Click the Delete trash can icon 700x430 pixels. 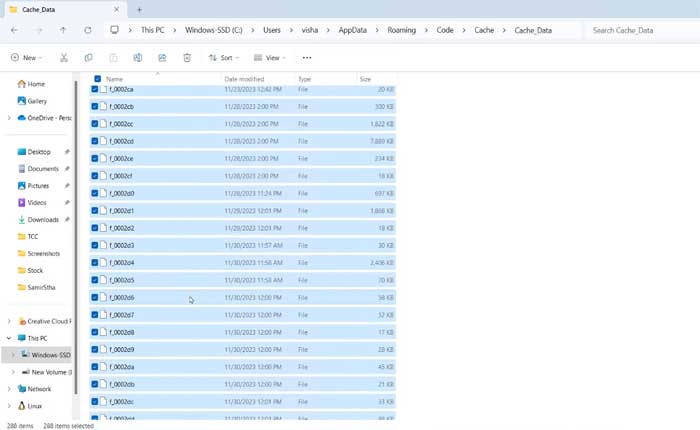pos(187,58)
